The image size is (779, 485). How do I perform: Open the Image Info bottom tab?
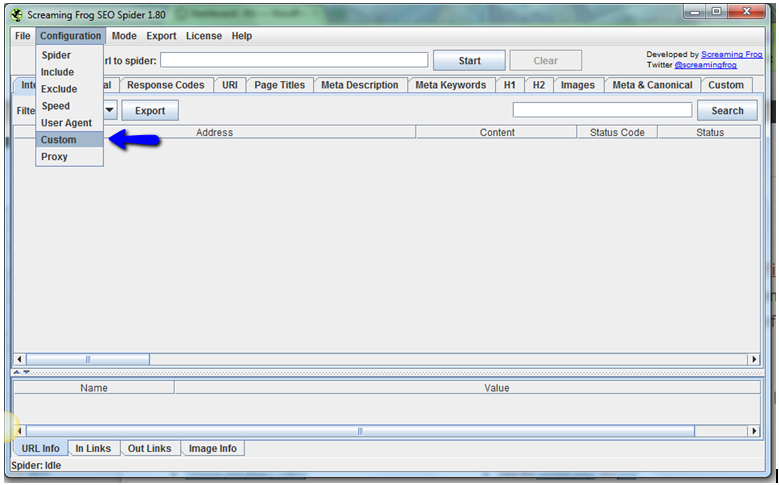(213, 449)
